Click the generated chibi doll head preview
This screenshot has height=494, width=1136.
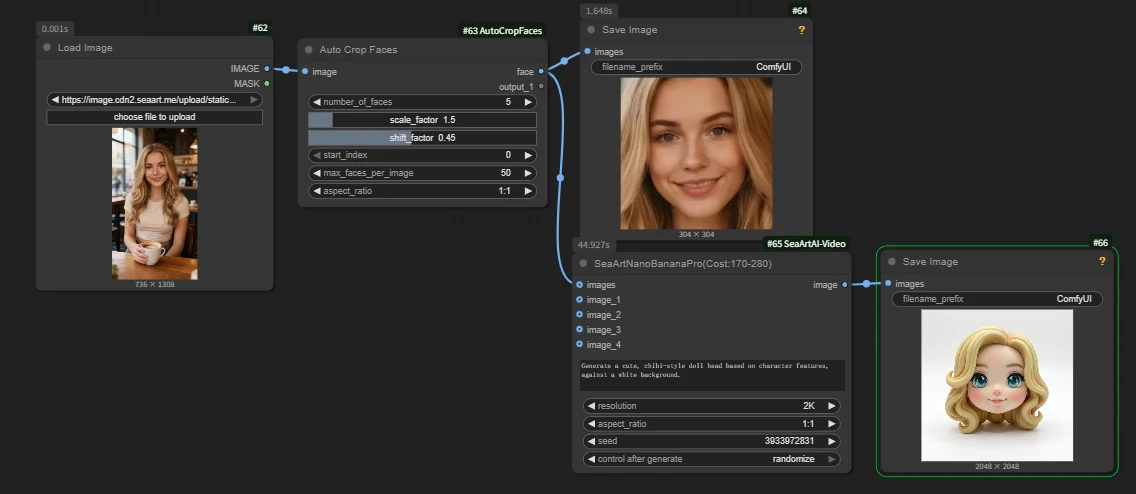coord(997,385)
